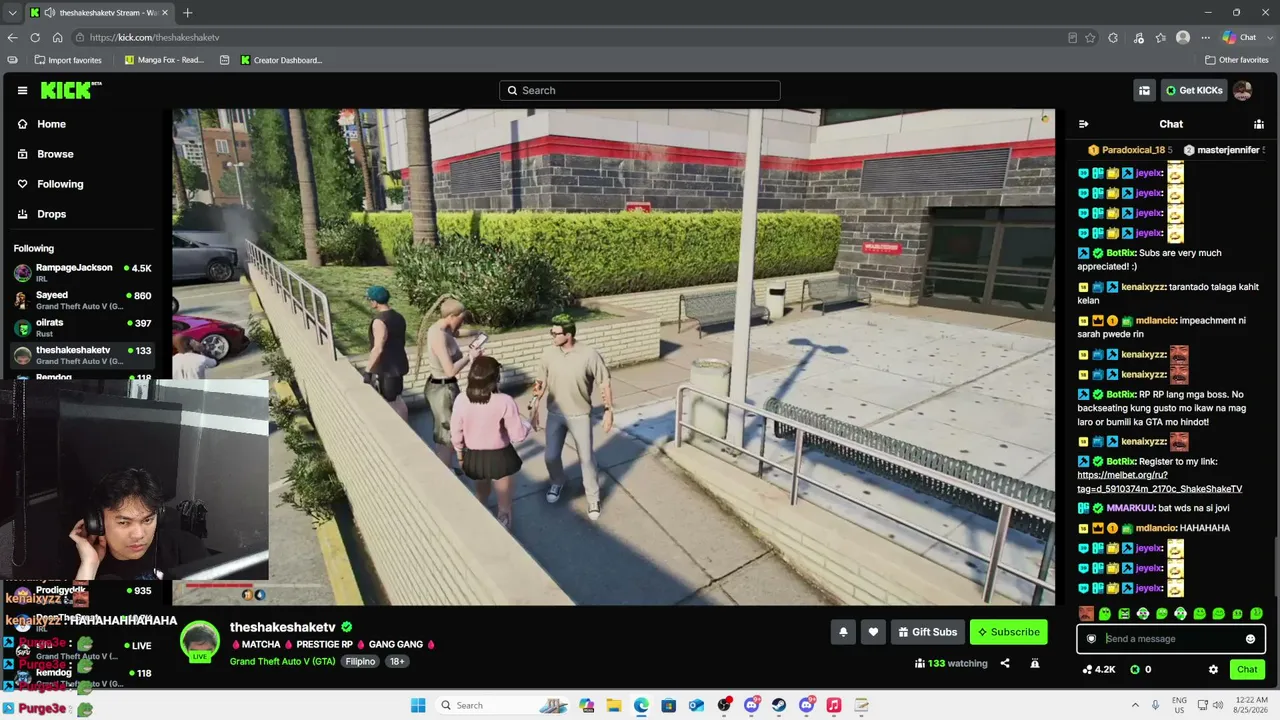Open Steam from the taskbar
Viewport: 1280px width, 720px height.
[x=779, y=705]
